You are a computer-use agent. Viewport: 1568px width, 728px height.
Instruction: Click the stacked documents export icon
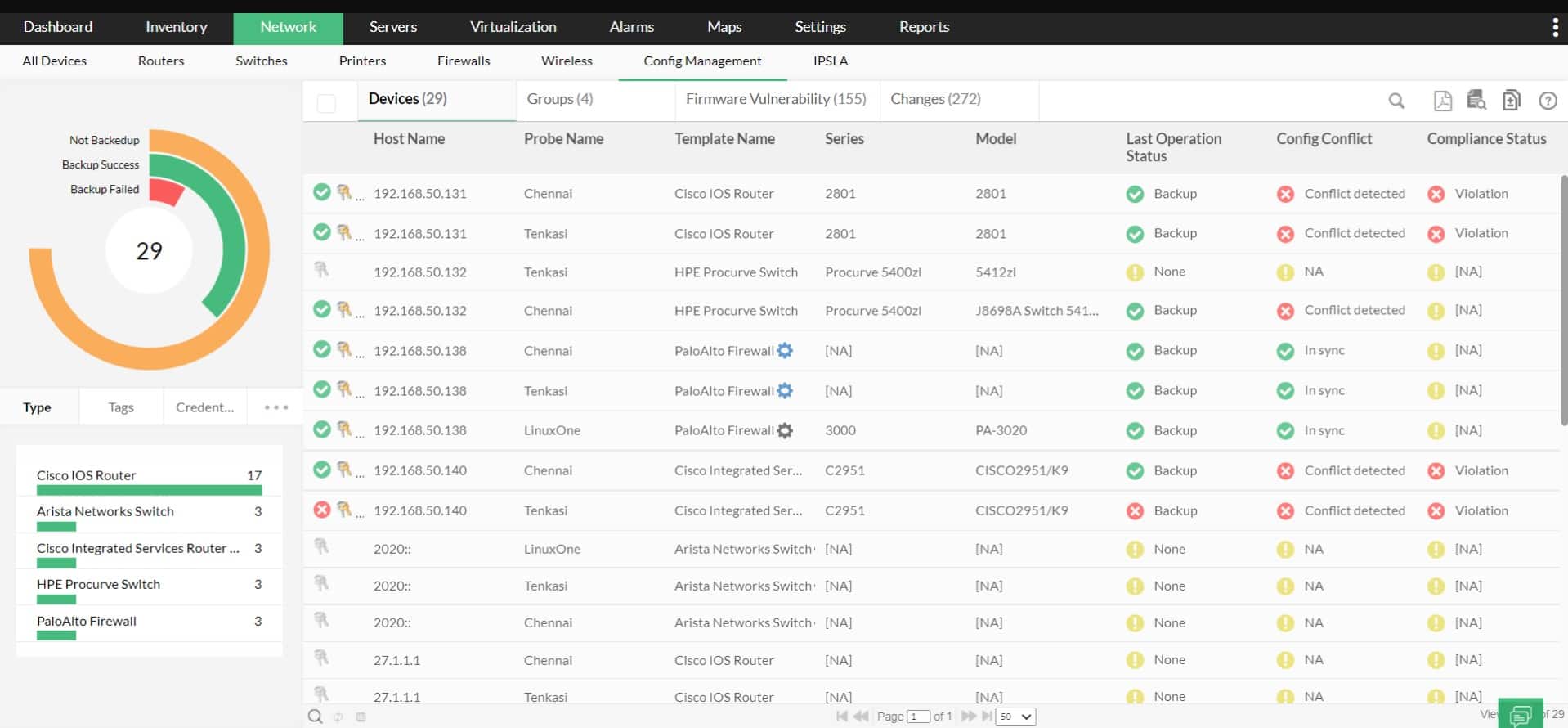pyautogui.click(x=1511, y=100)
